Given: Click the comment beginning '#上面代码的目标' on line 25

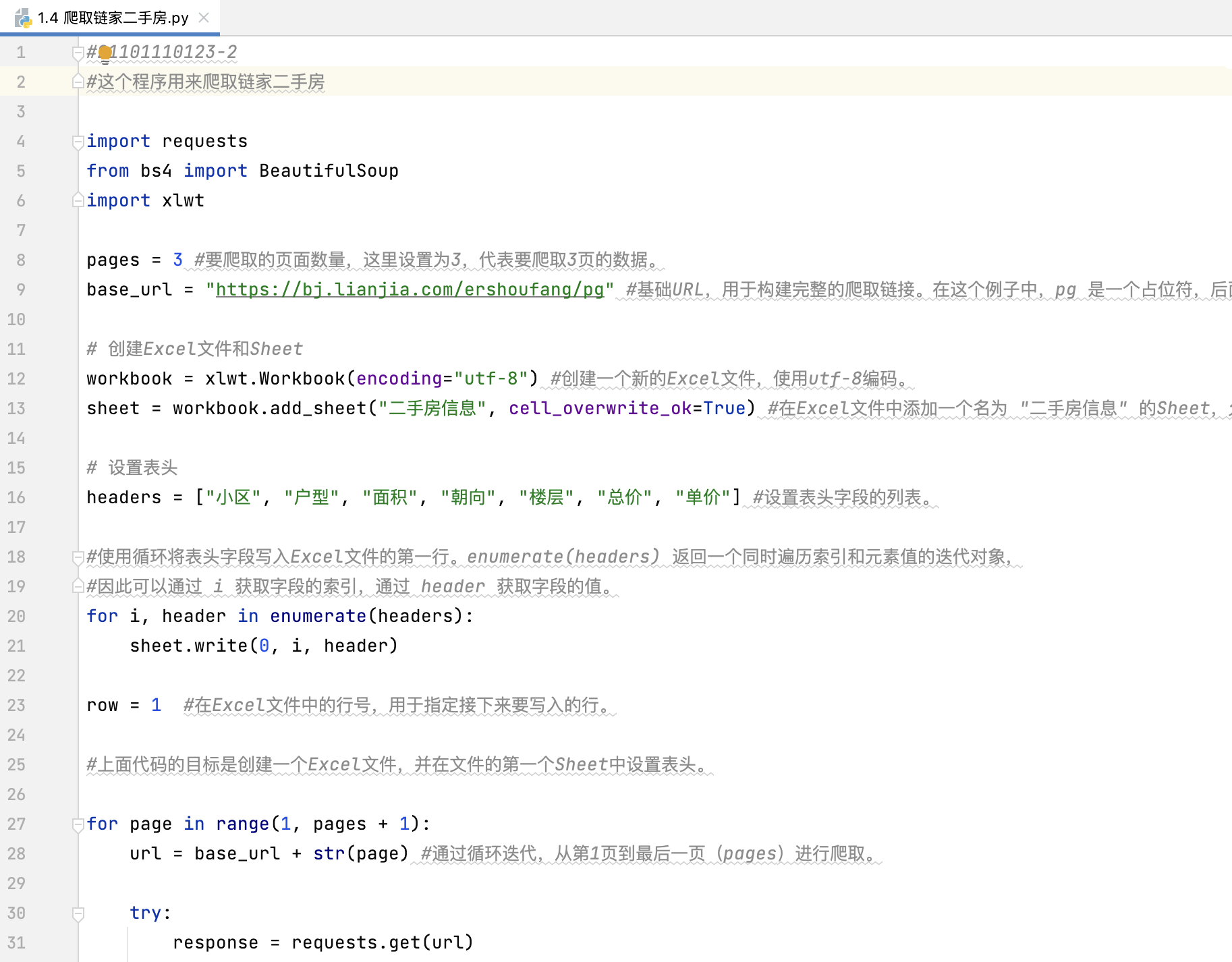Looking at the screenshot, I should [x=399, y=764].
